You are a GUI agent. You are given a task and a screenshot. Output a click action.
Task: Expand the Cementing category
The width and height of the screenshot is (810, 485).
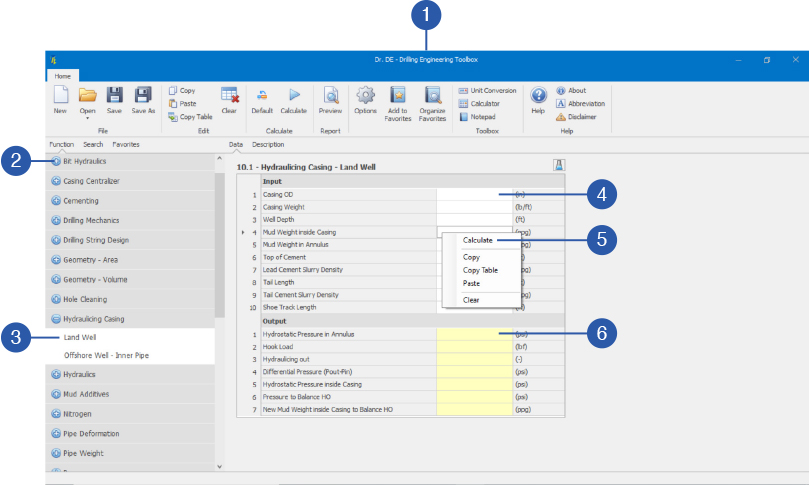click(80, 201)
